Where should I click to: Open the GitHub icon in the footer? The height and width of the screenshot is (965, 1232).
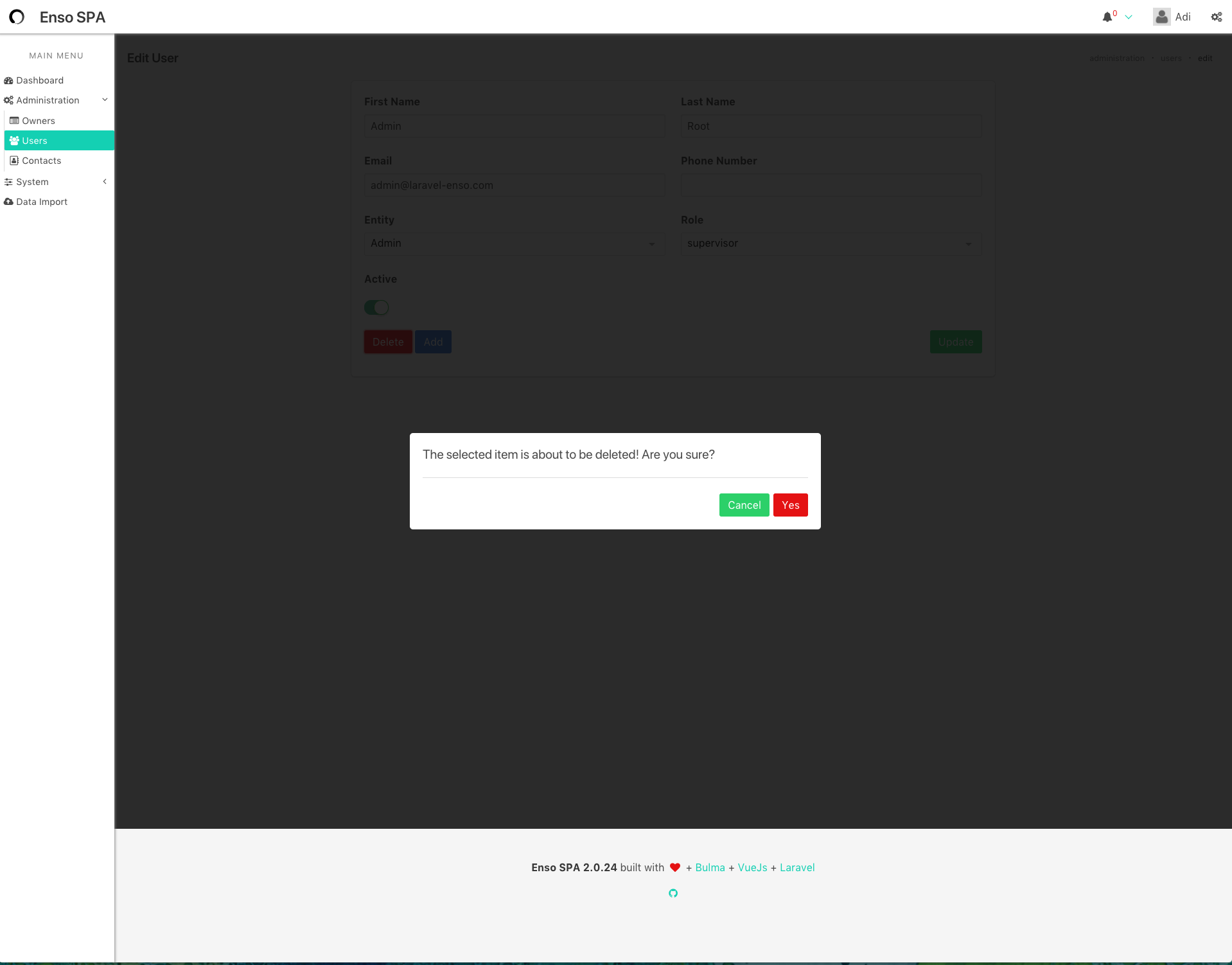click(673, 893)
